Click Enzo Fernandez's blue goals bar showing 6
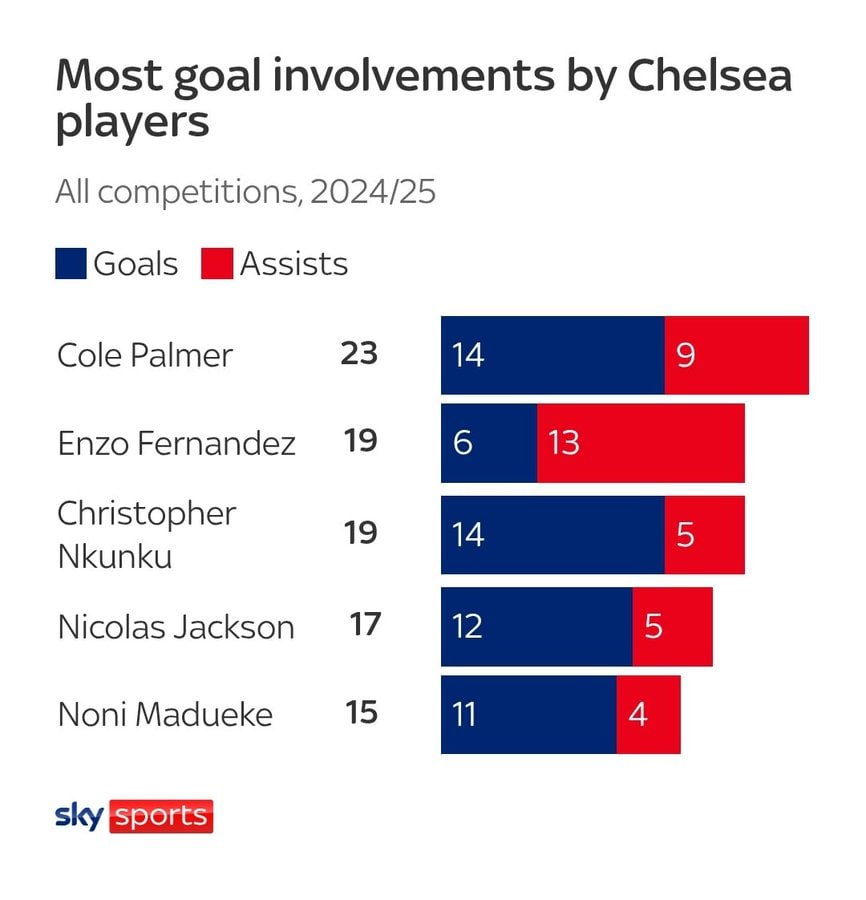Screen dimensions: 866x900 489,443
